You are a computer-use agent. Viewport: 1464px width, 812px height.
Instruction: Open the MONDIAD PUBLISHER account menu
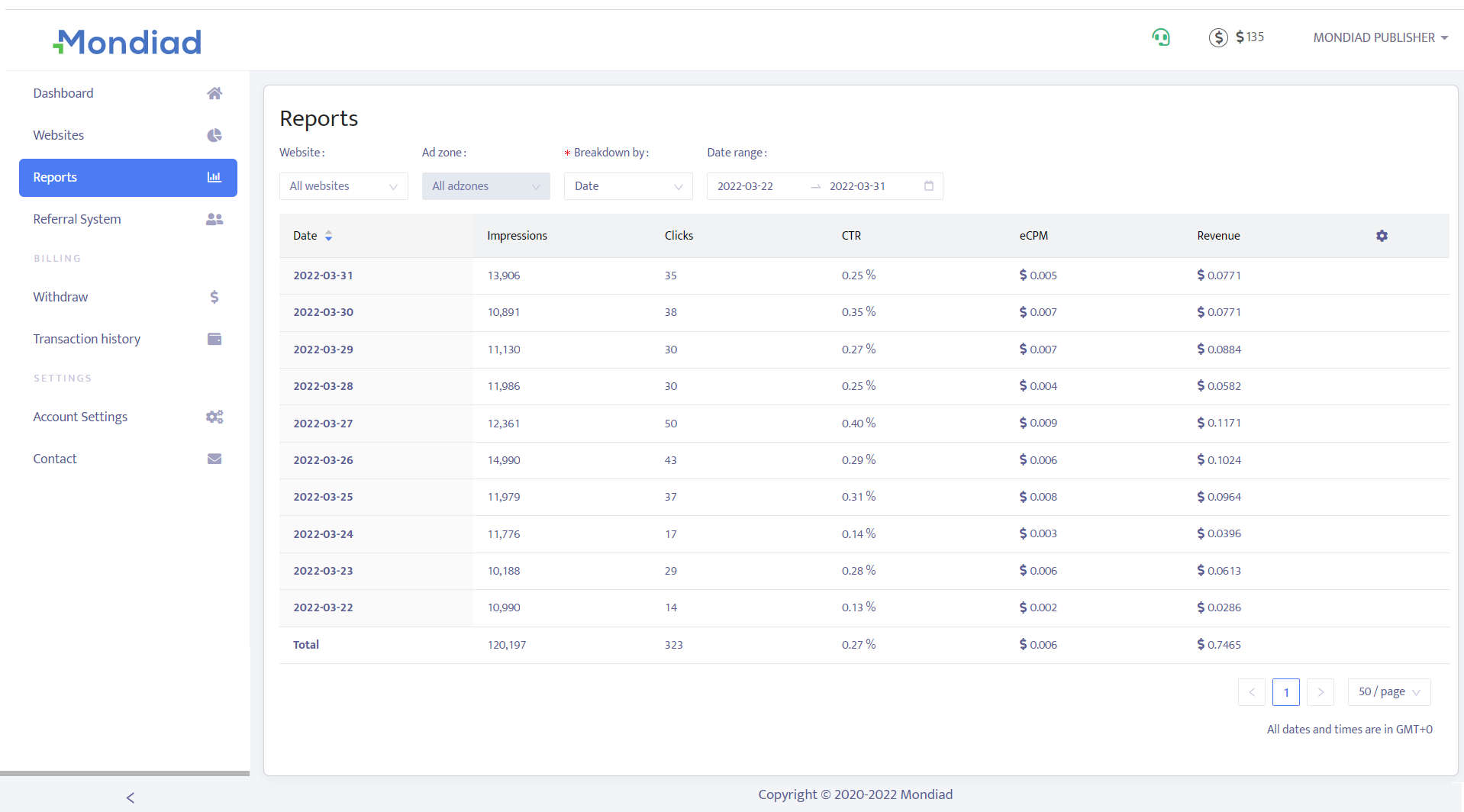point(1380,37)
